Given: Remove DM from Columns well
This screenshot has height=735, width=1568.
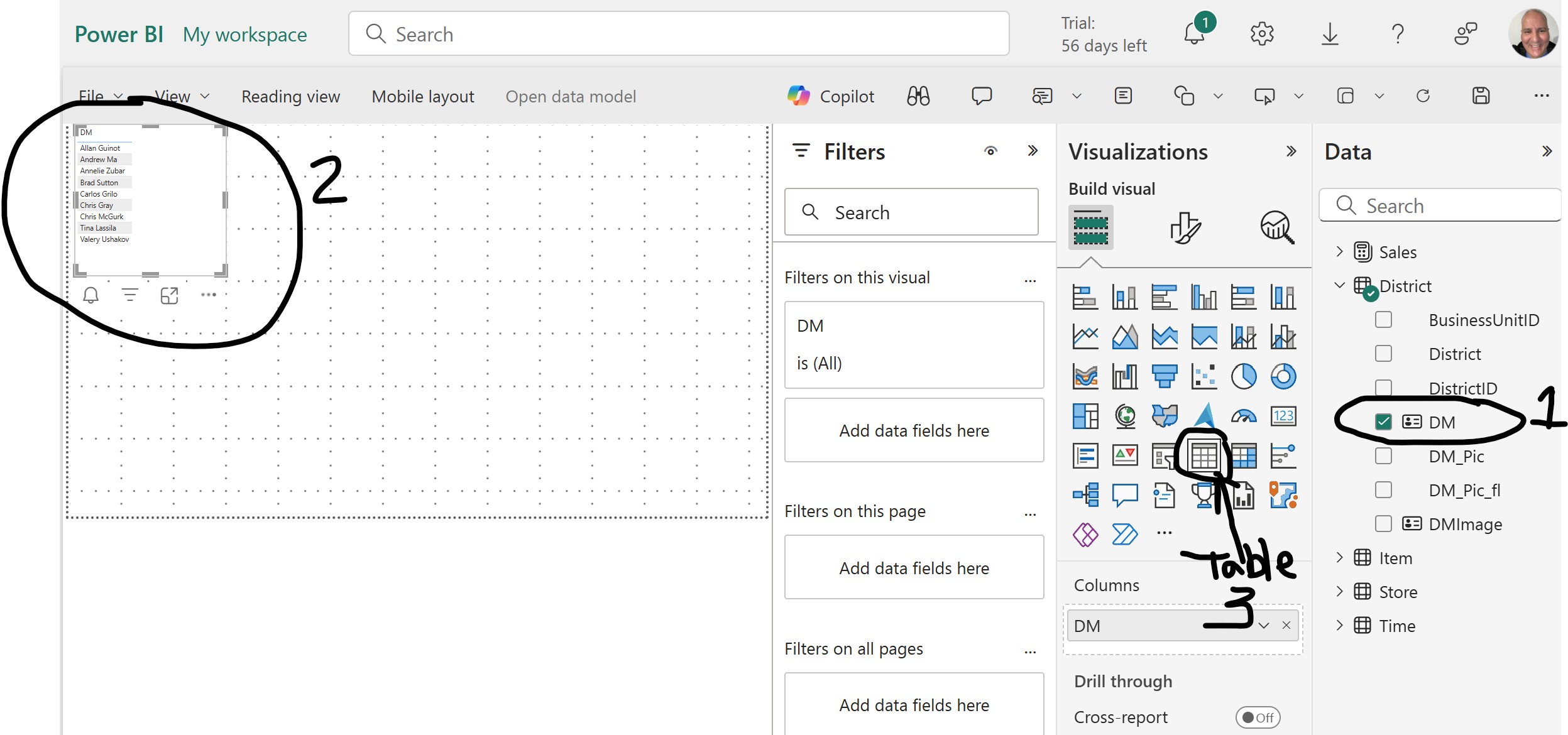Looking at the screenshot, I should coord(1286,626).
